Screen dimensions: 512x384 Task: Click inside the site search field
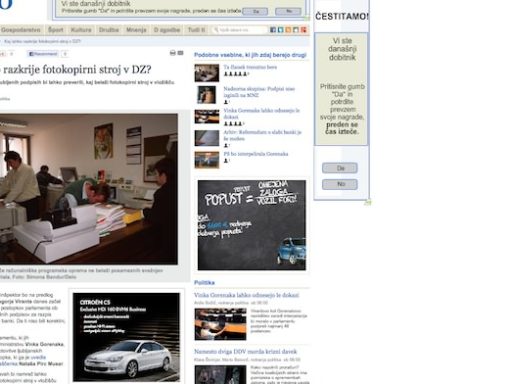pyautogui.click(x=239, y=30)
